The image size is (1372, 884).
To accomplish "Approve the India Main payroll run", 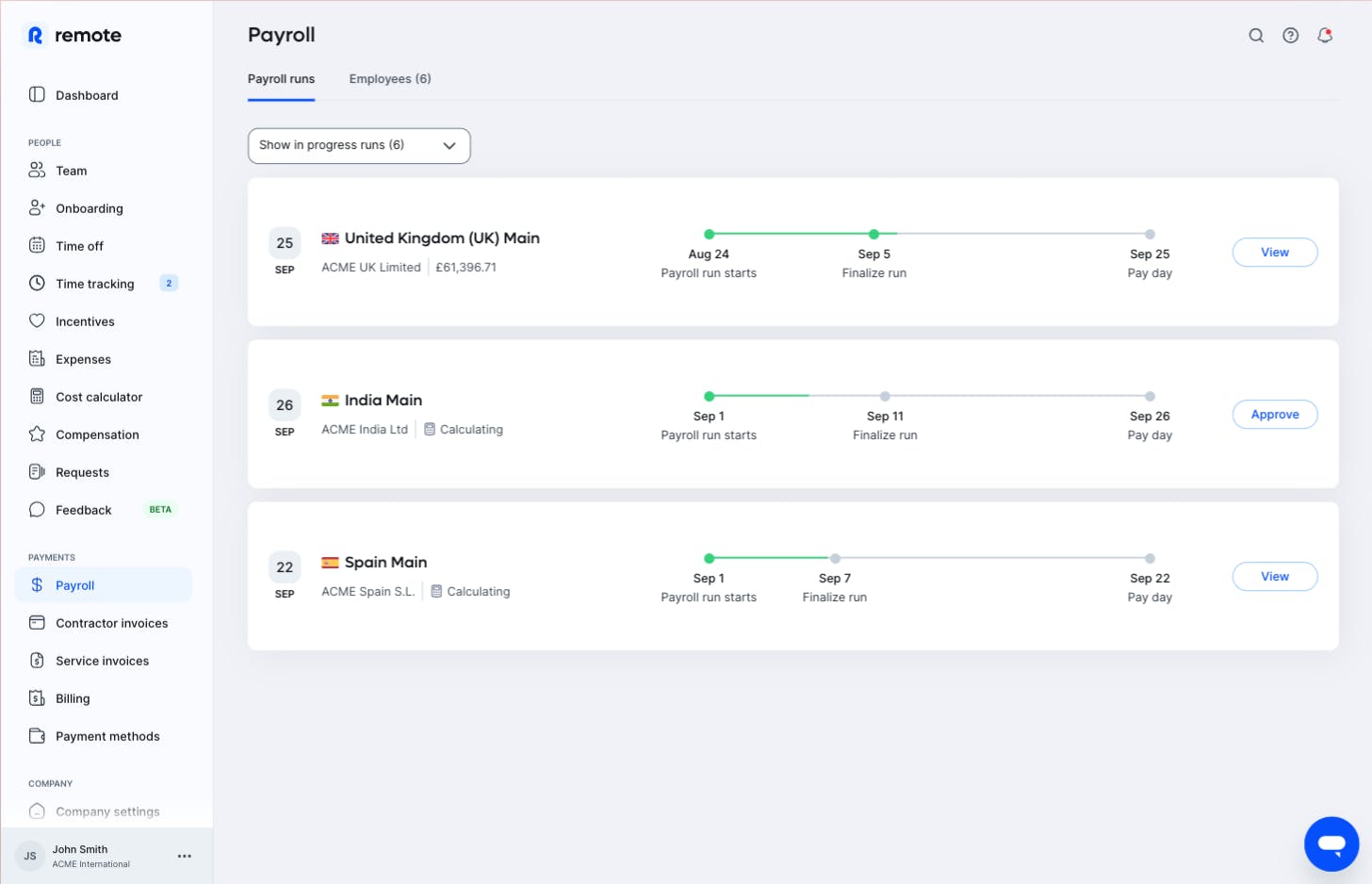I will (x=1274, y=415).
